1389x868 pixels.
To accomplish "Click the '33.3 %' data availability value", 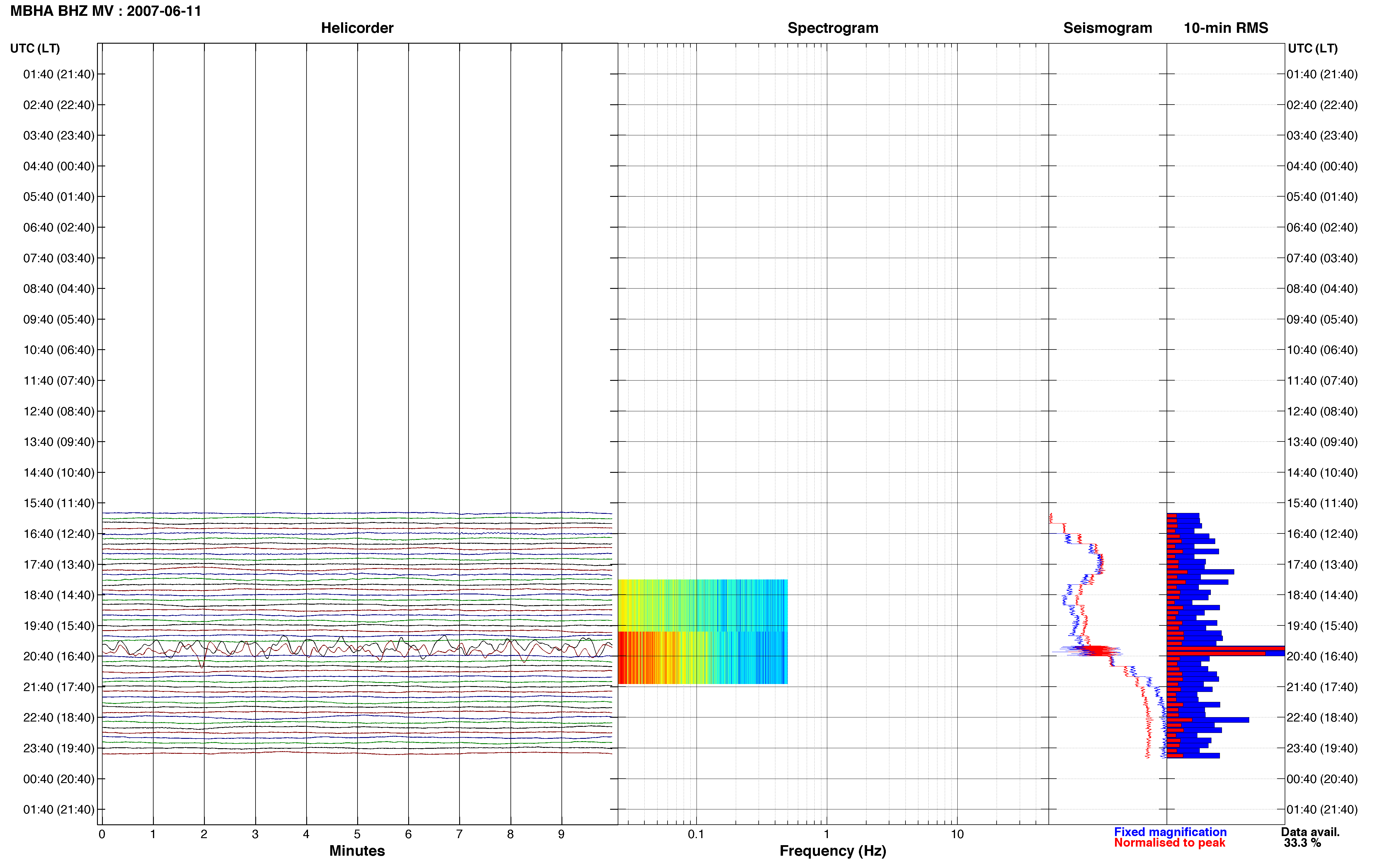I will tap(1302, 843).
